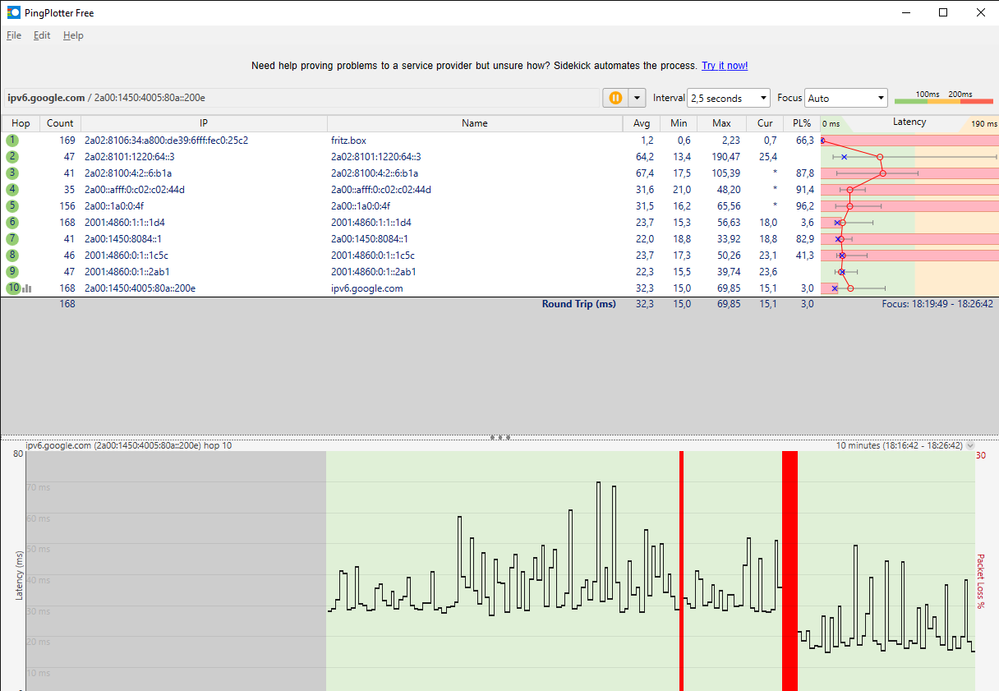Click the hop 4 green circle icon
Image resolution: width=999 pixels, height=691 pixels.
pyautogui.click(x=13, y=190)
